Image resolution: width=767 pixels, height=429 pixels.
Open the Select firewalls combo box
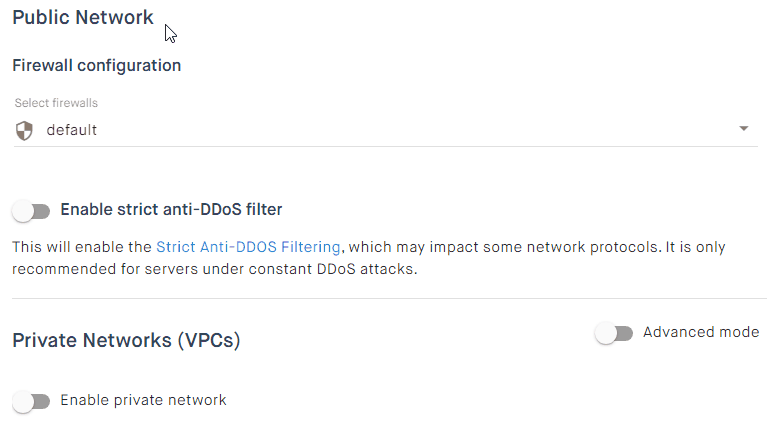385,130
